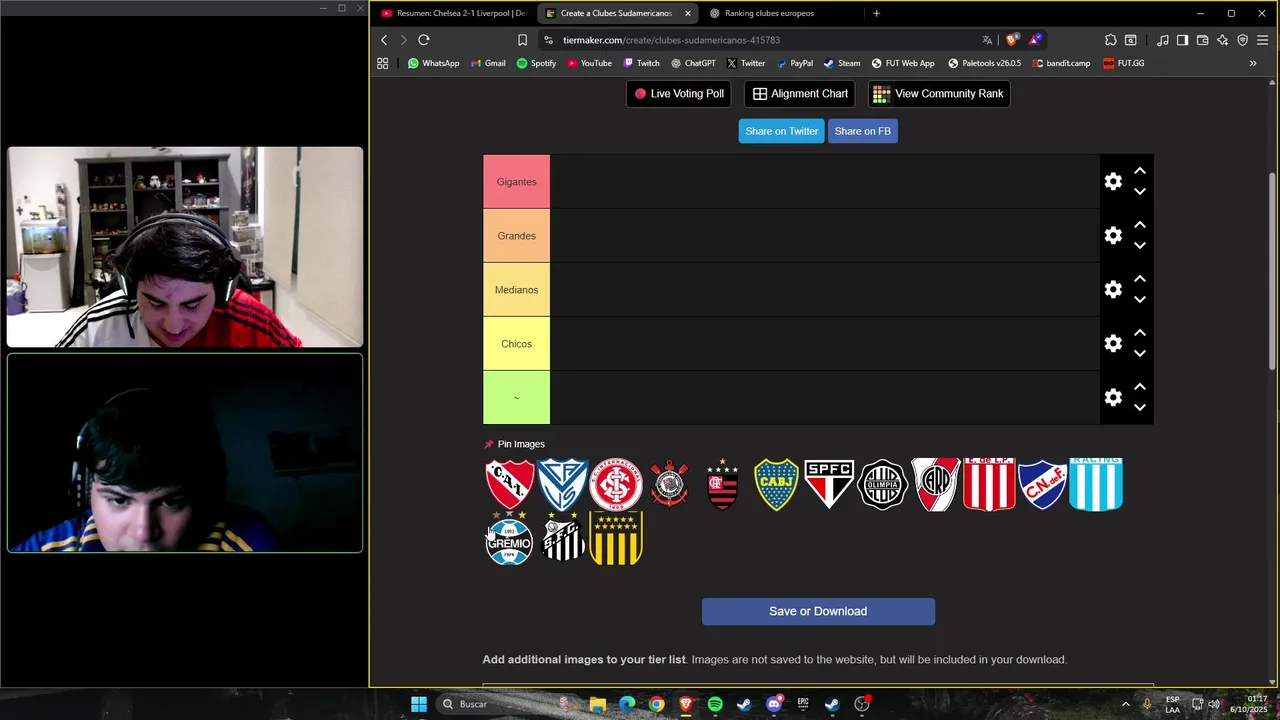Screen dimensions: 1280x720
Task: Select the Racing crest
Action: (1096, 484)
